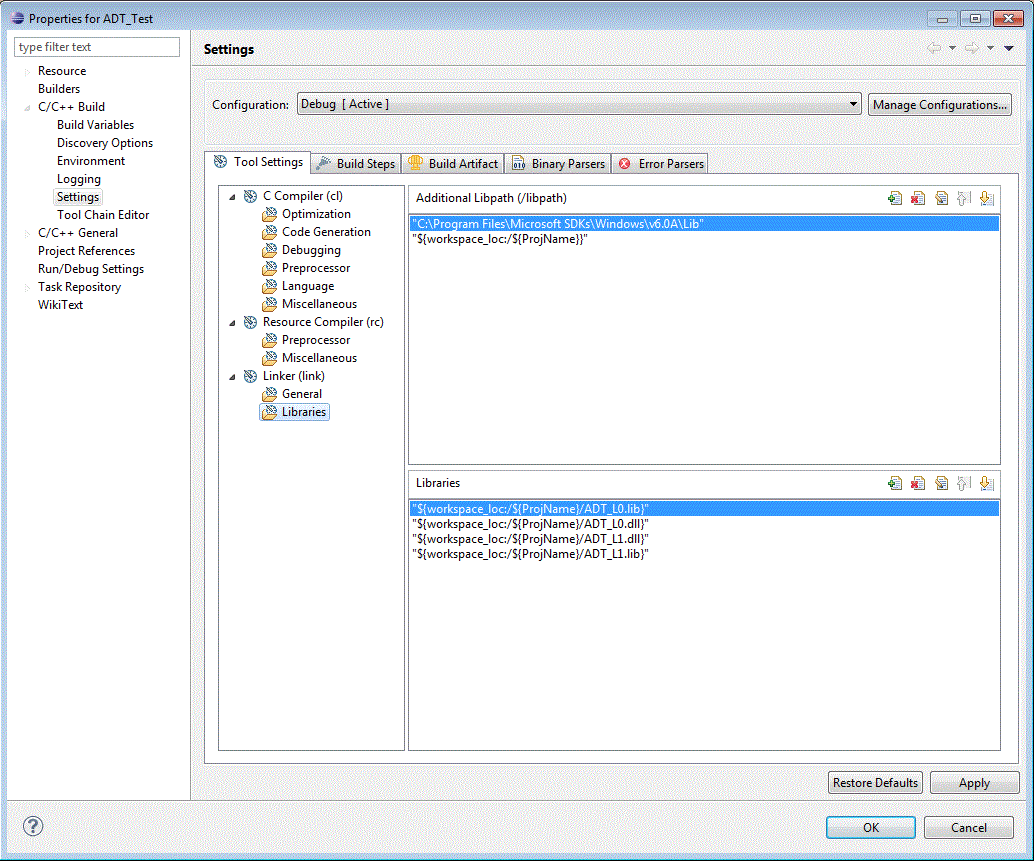The image size is (1034, 861).
Task: Click Move Down icon in Libraries toolbar
Action: (x=986, y=484)
